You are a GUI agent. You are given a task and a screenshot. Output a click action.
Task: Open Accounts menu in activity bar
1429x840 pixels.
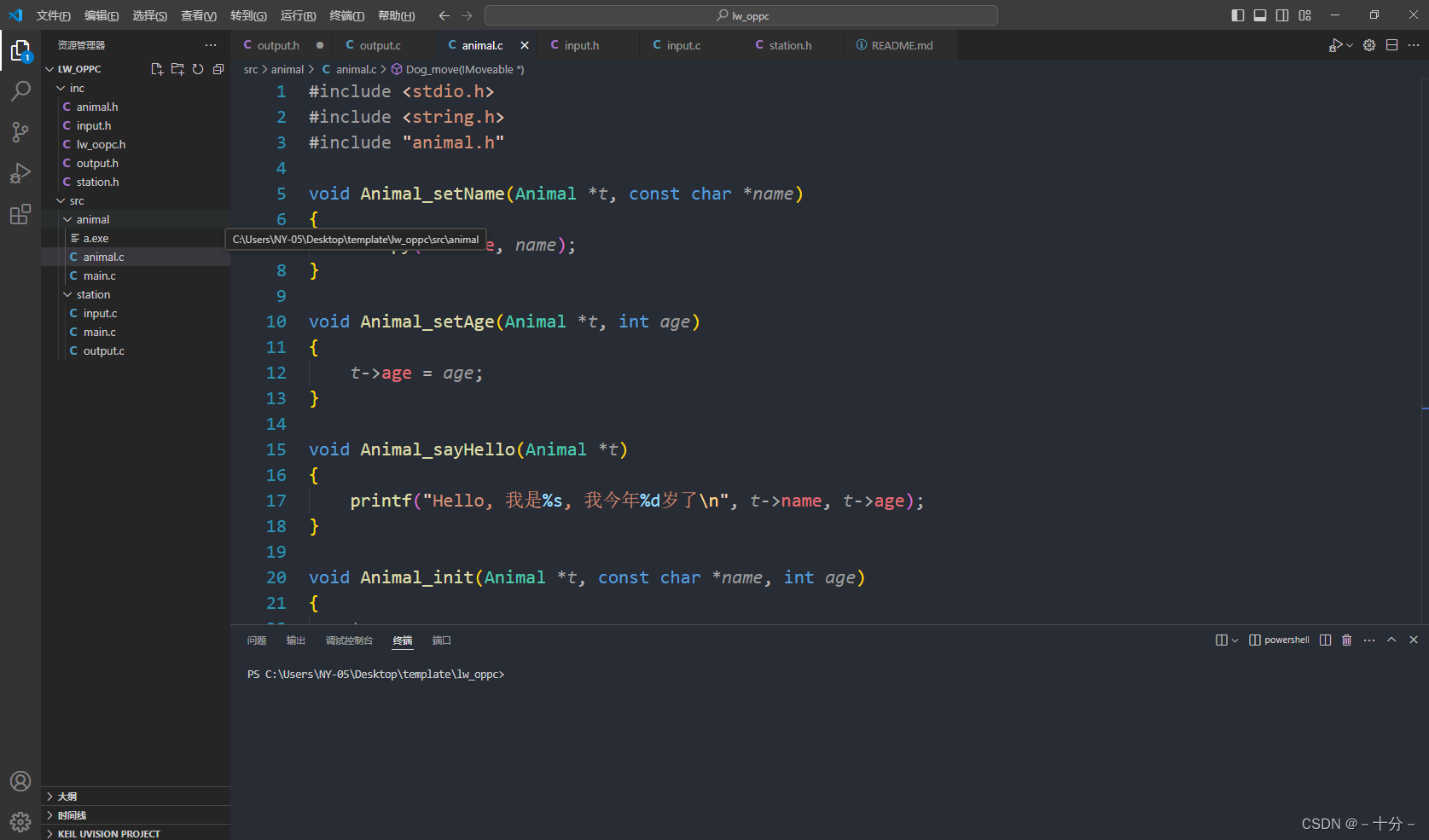[x=20, y=781]
